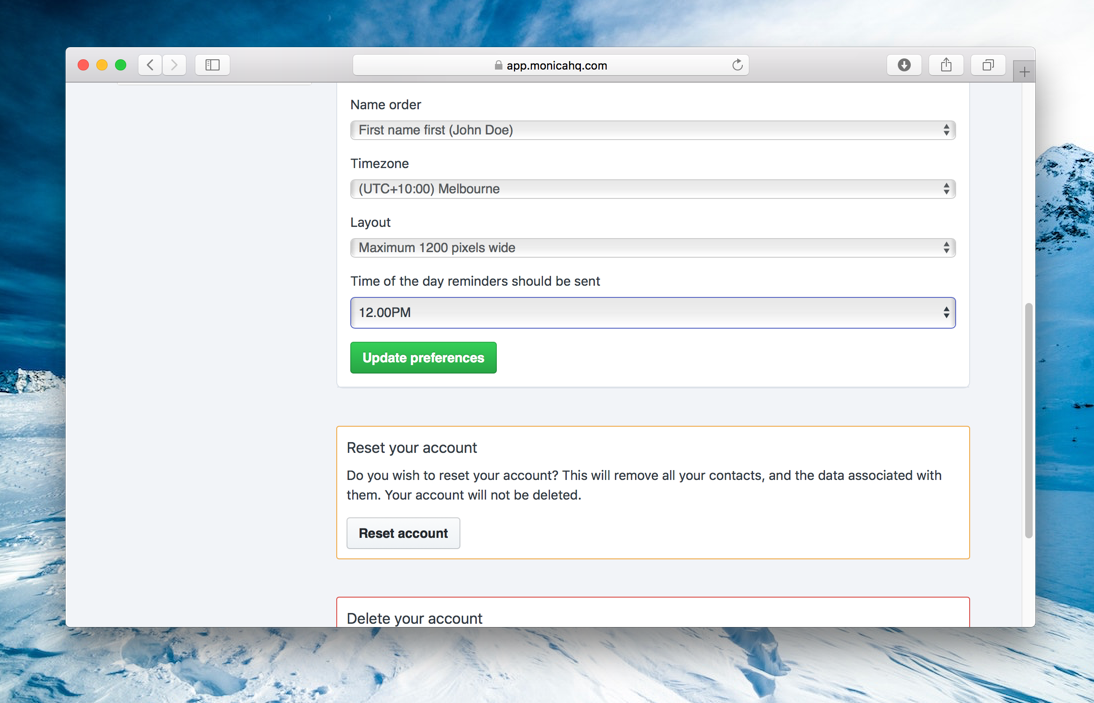Image resolution: width=1094 pixels, height=703 pixels.
Task: Open the Safari downloads list
Action: point(904,65)
